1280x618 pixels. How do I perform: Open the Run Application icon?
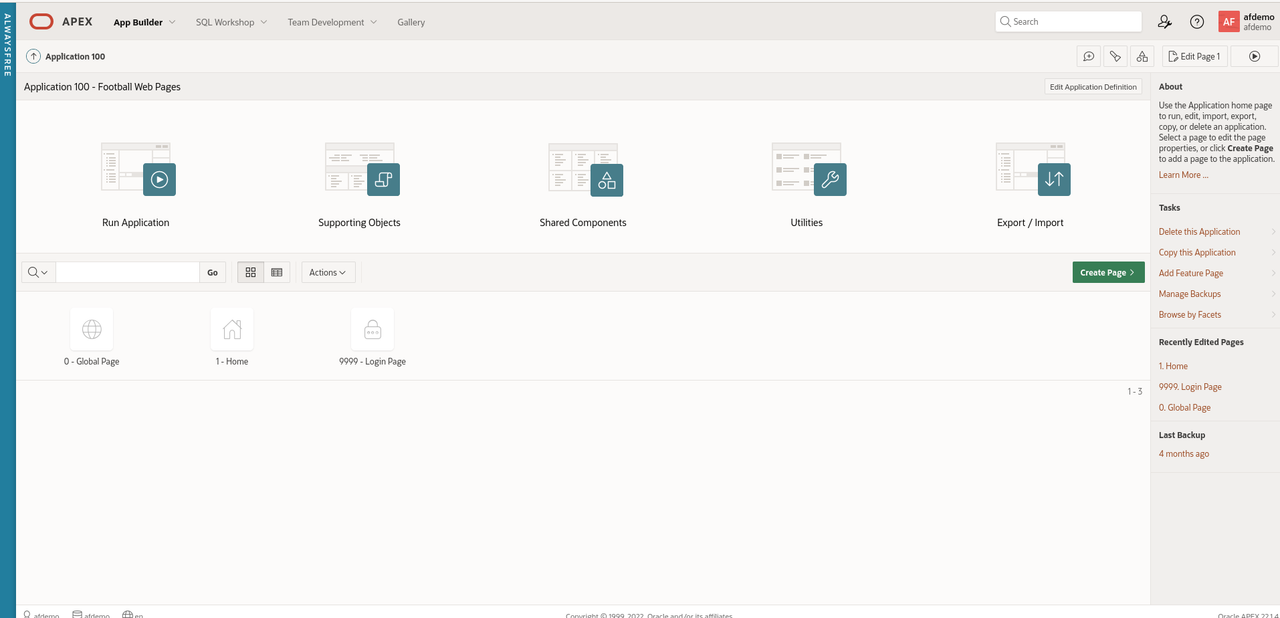click(x=135, y=170)
